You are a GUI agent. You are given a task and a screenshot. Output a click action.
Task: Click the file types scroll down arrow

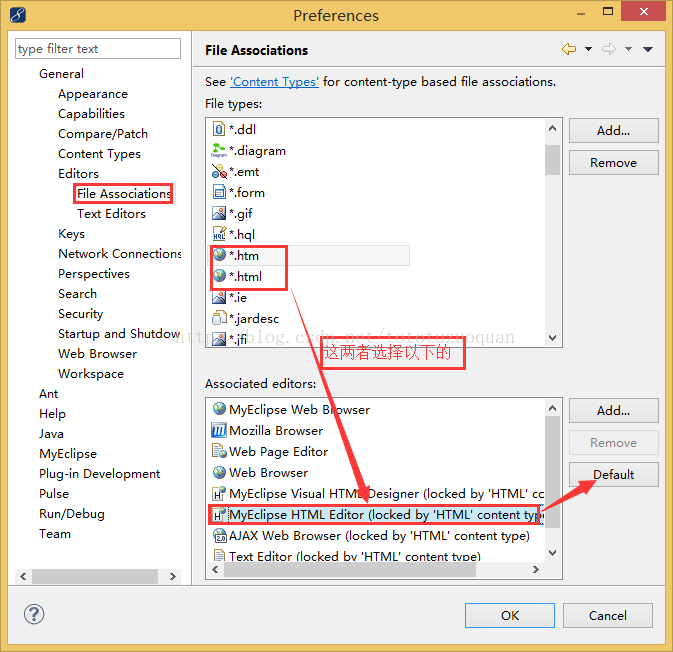(552, 338)
